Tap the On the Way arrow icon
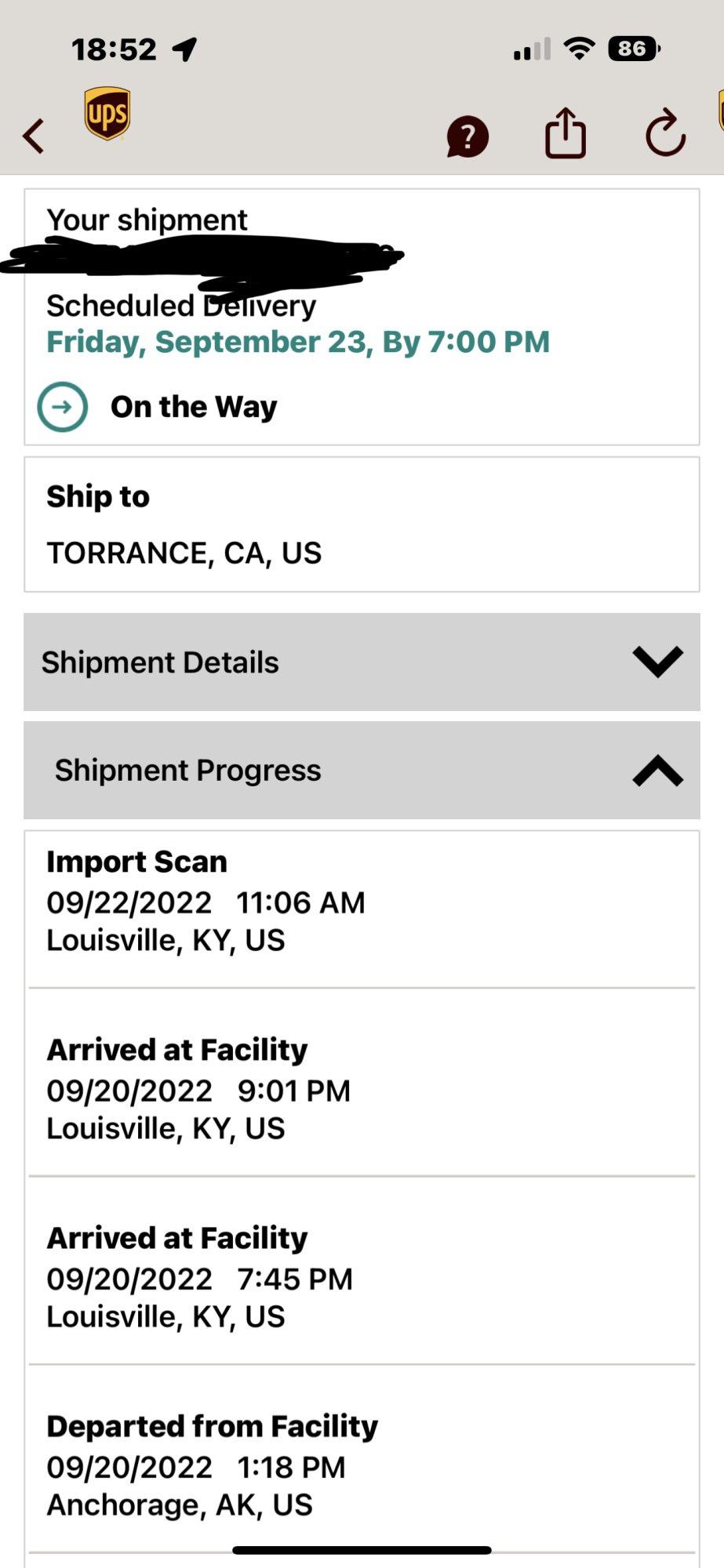724x1568 pixels. pyautogui.click(x=63, y=407)
